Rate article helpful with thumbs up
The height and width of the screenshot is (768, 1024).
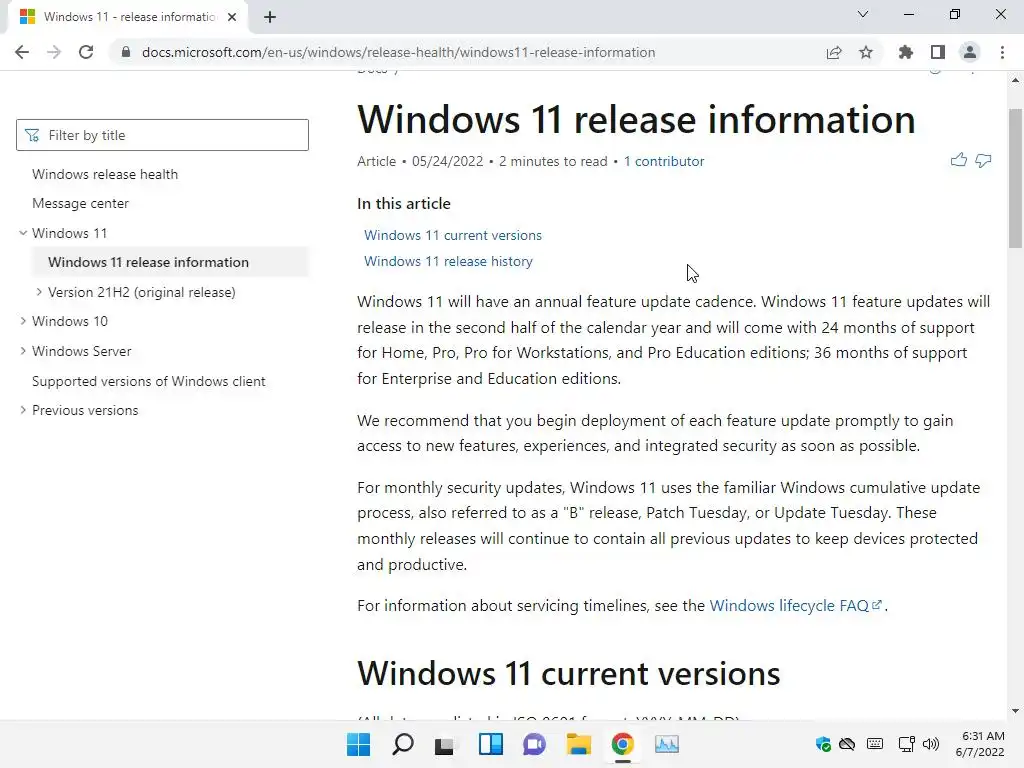coord(959,160)
